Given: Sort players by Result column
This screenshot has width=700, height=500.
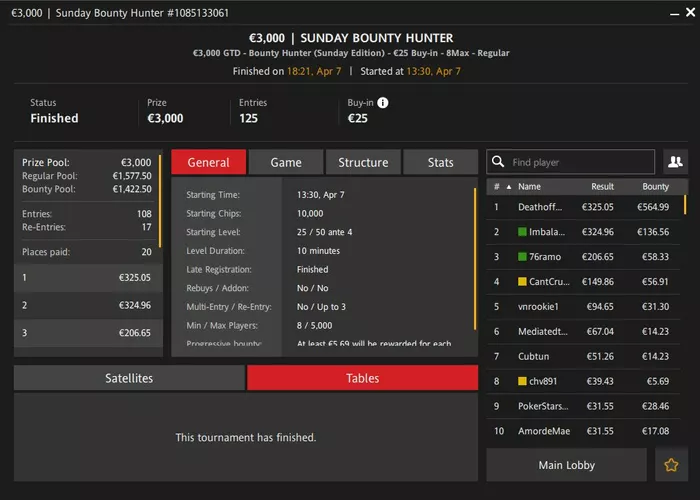Looking at the screenshot, I should point(602,187).
